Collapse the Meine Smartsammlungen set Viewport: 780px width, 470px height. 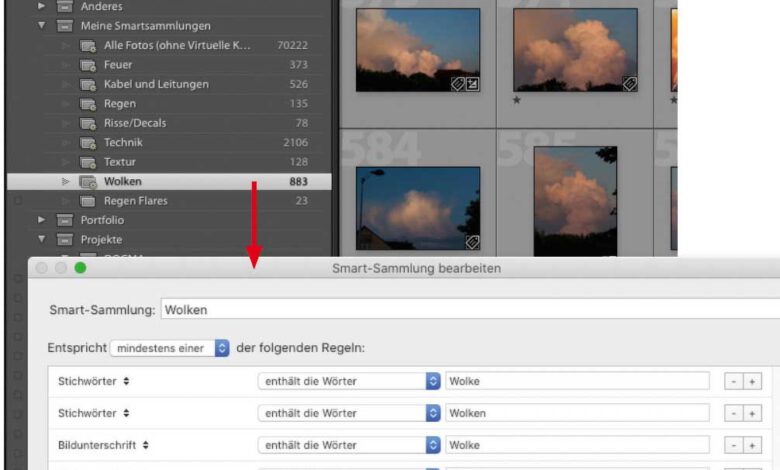coord(42,25)
